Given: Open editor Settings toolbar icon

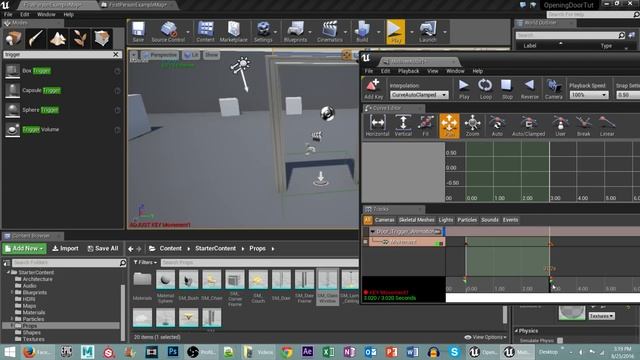Looking at the screenshot, I should pos(263,32).
